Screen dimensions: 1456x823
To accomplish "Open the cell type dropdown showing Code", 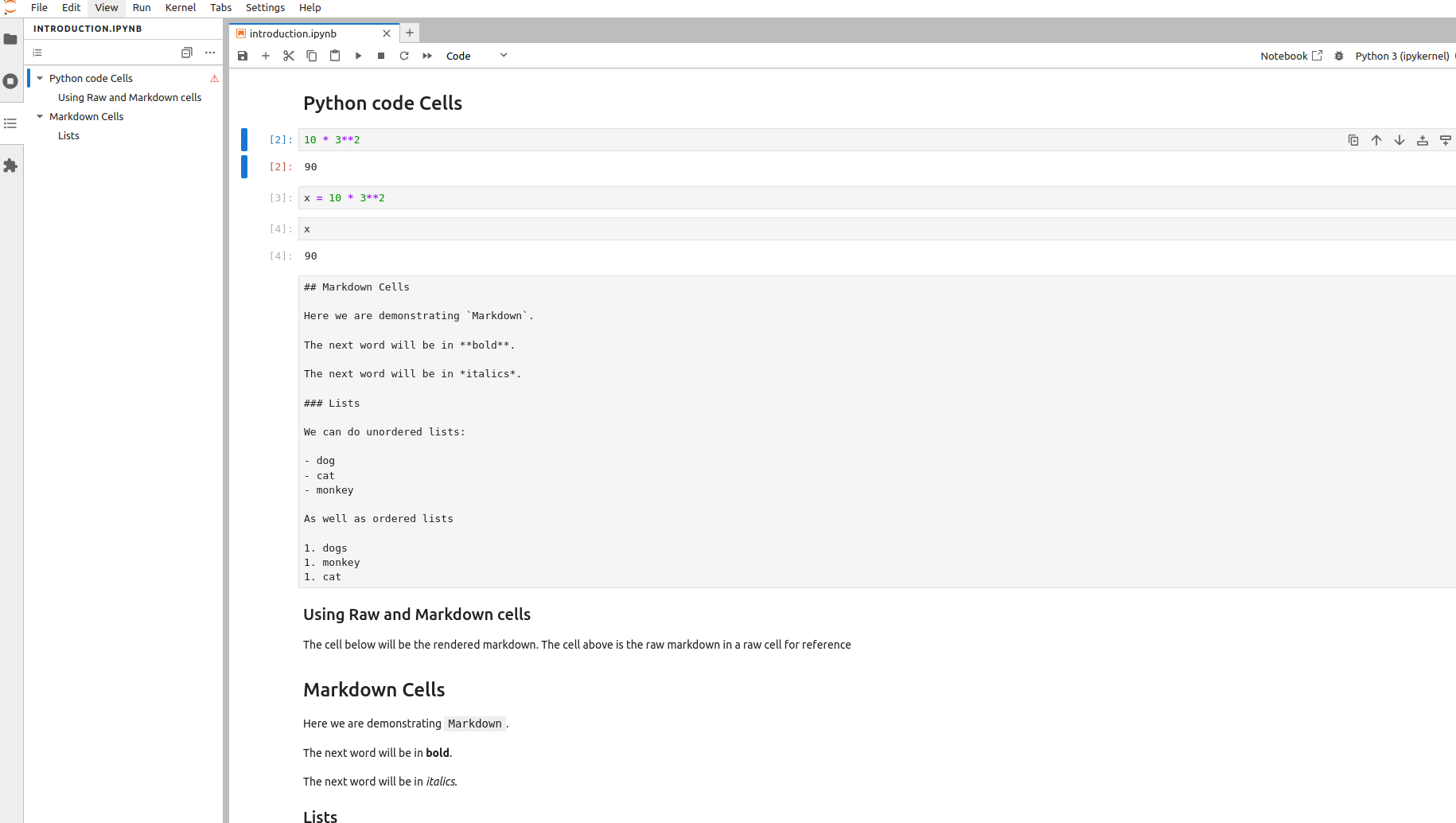I will 476,56.
